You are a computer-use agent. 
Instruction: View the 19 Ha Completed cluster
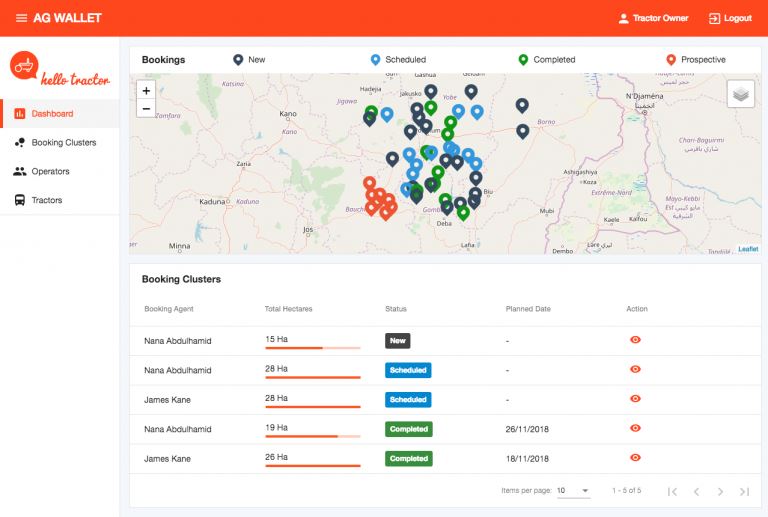635,428
